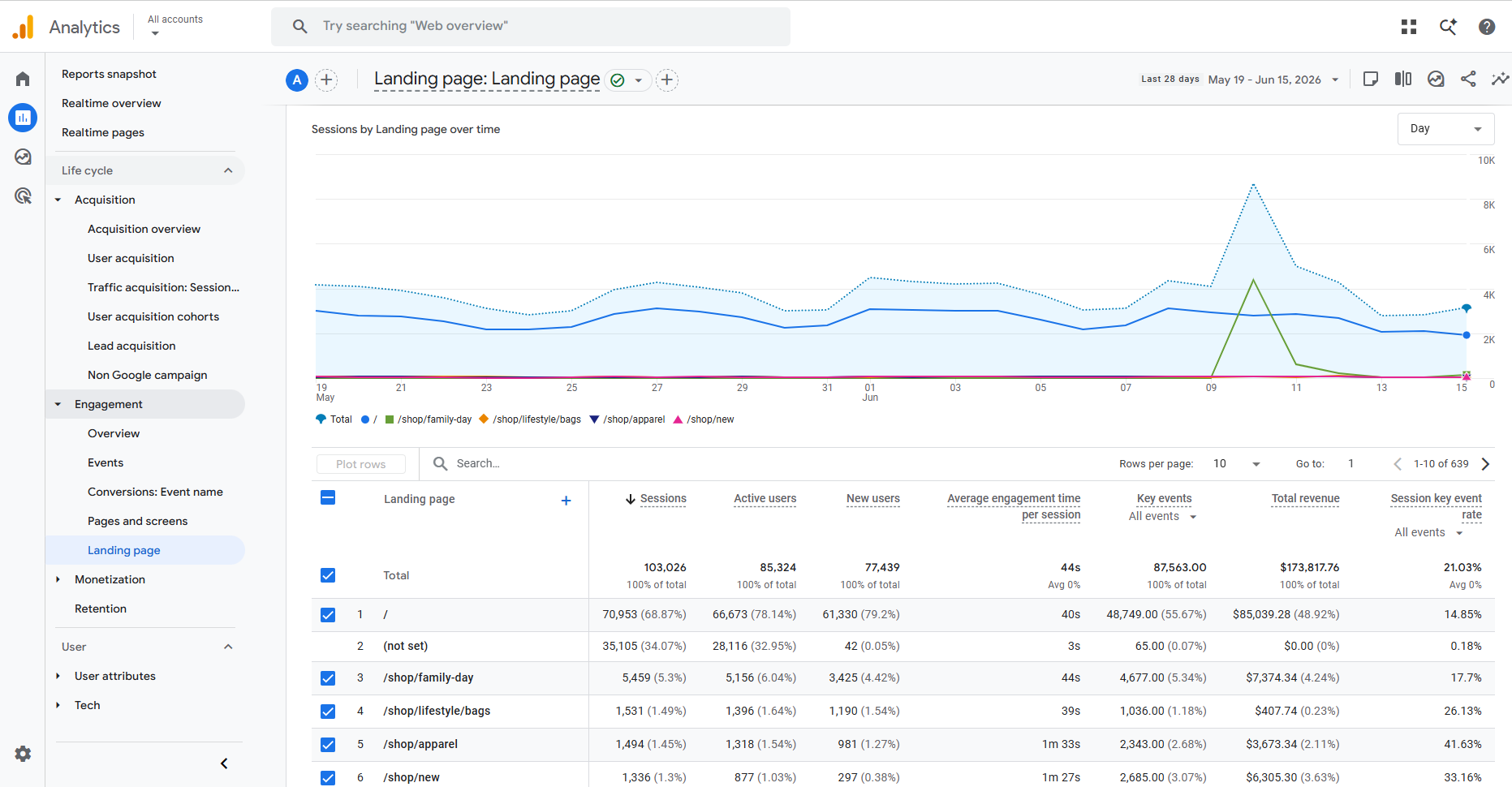Viewport: 1512px width, 787px height.
Task: Open the Day granularity dropdown
Action: 1445,129
